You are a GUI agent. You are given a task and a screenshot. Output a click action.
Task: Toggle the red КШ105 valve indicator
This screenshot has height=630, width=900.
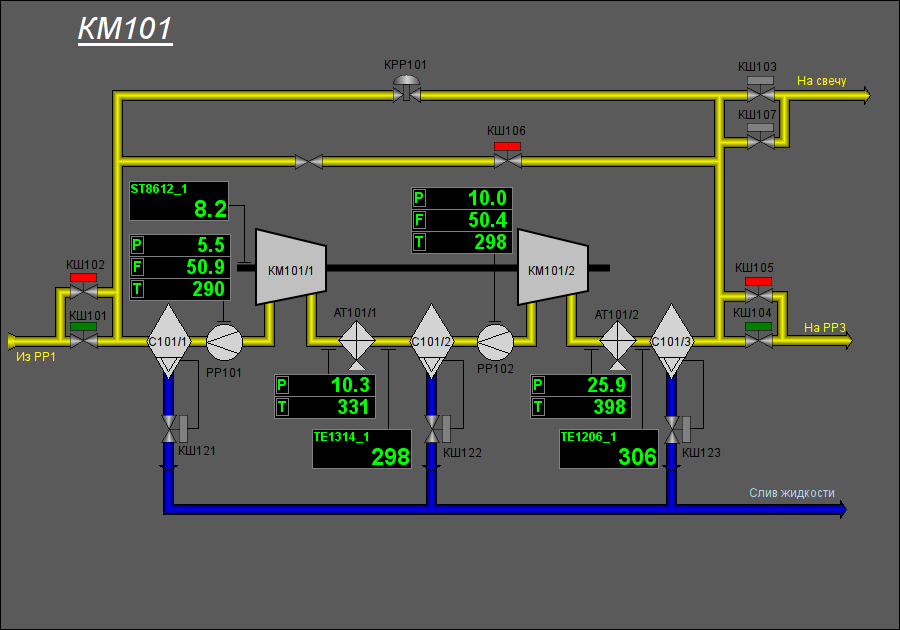coord(758,281)
